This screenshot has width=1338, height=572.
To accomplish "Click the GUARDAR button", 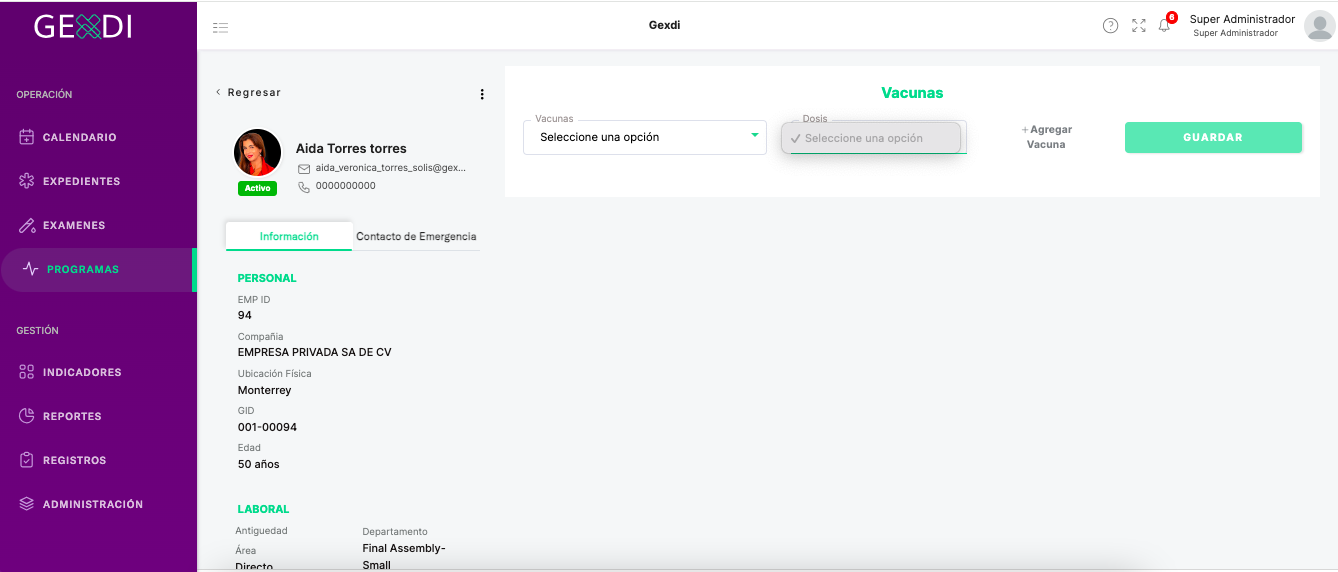I will (1213, 137).
